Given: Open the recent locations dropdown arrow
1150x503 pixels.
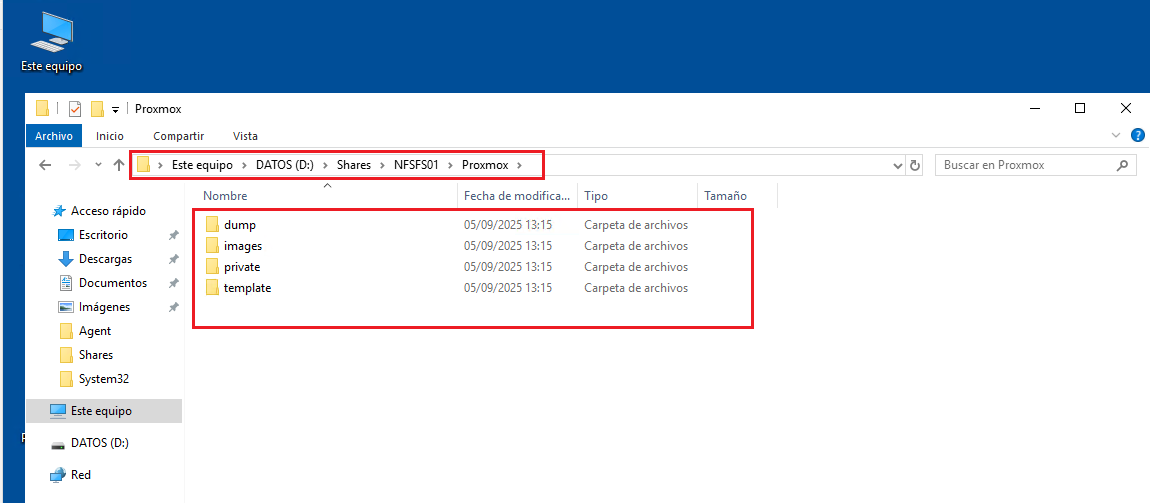Looking at the screenshot, I should [99, 165].
